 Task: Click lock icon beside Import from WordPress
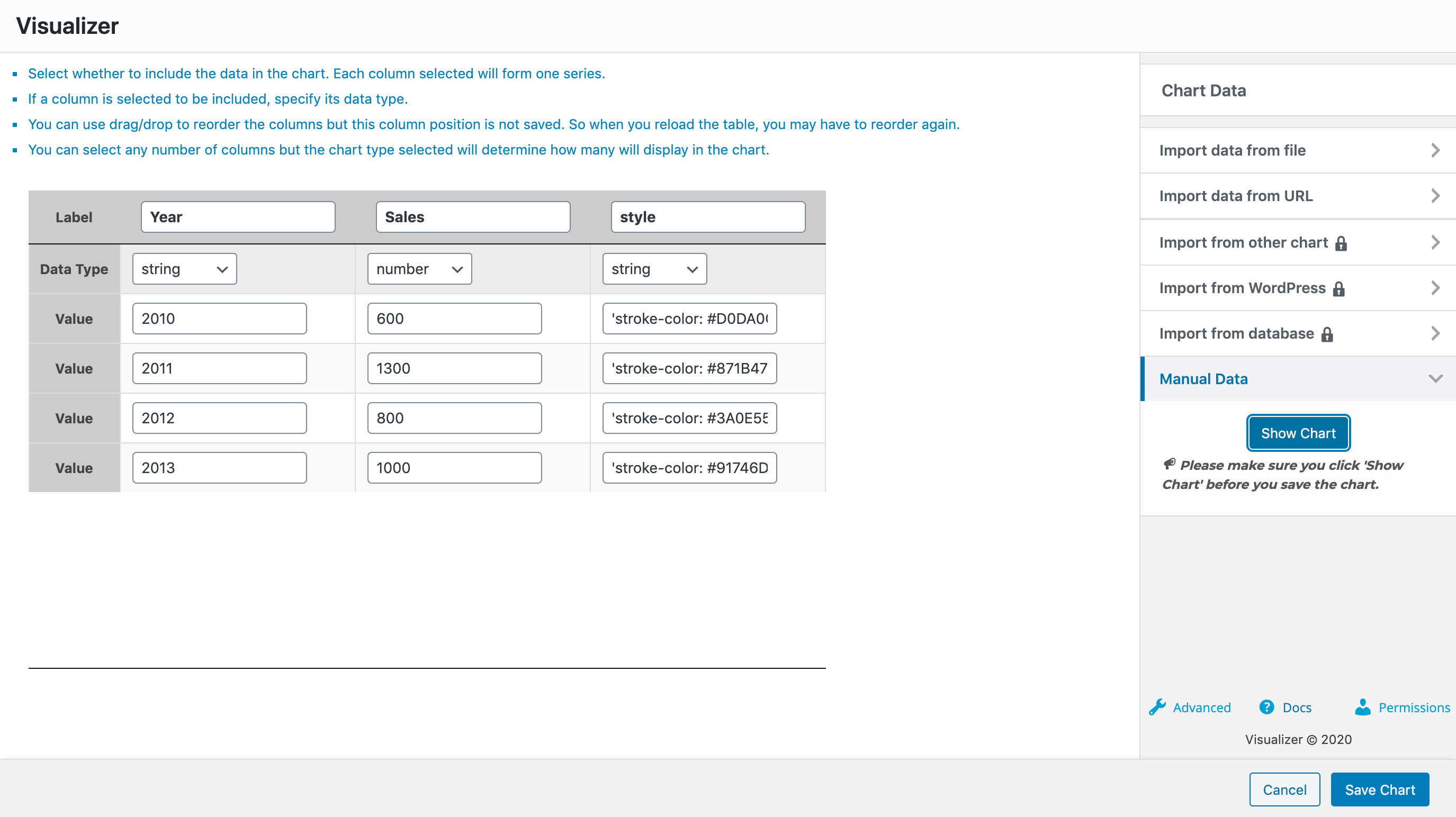[x=1338, y=289]
